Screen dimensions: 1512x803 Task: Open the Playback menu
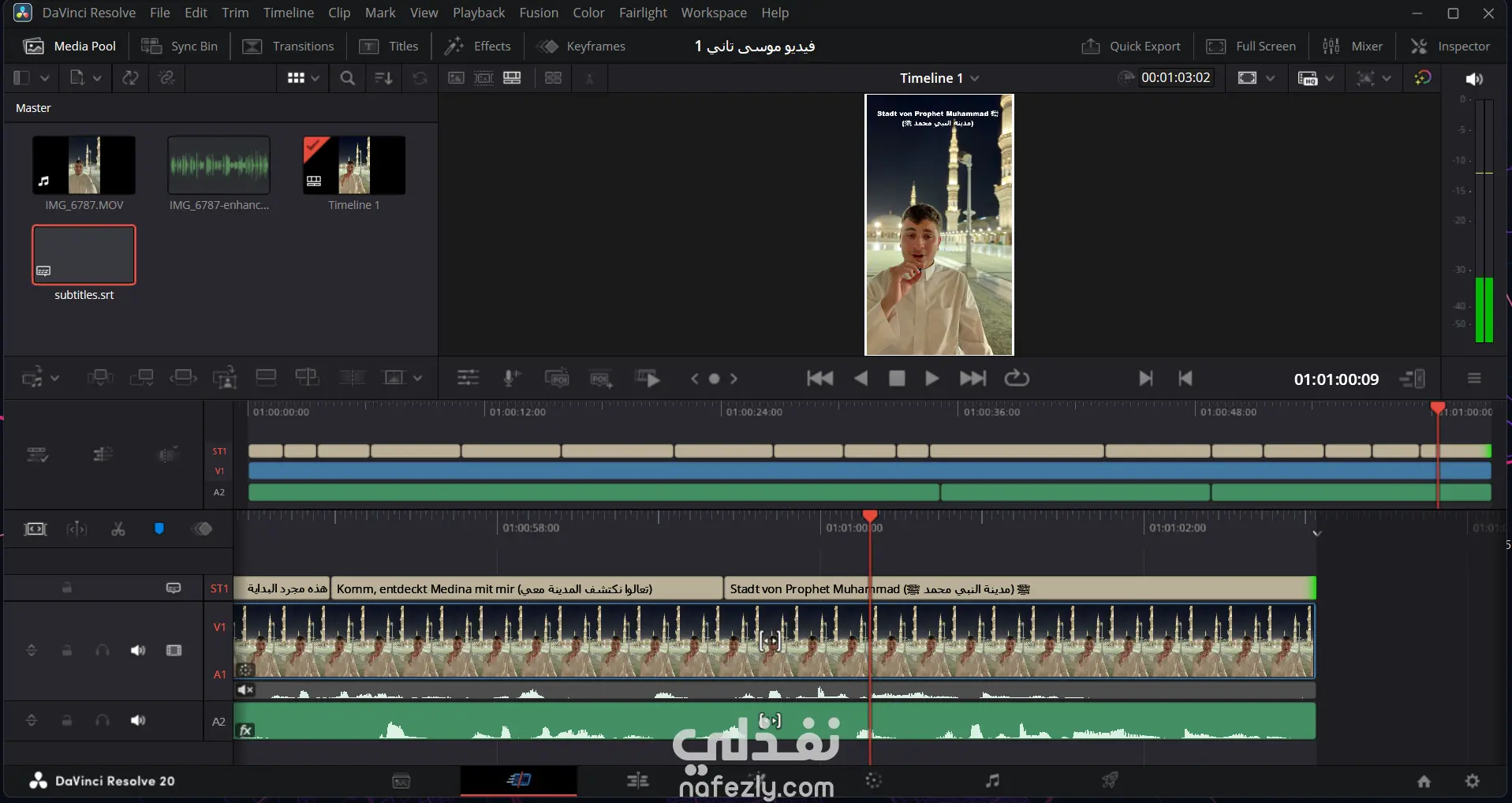point(479,13)
